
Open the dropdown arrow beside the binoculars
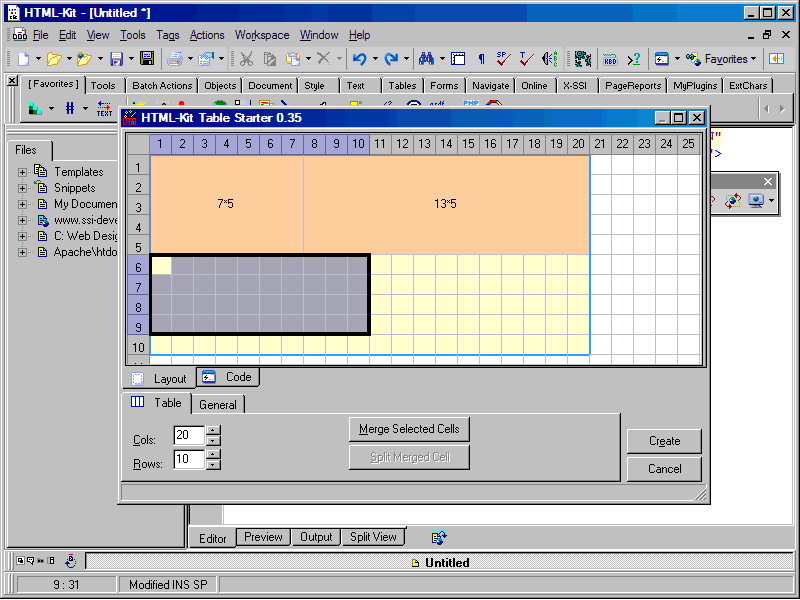pyautogui.click(x=442, y=59)
